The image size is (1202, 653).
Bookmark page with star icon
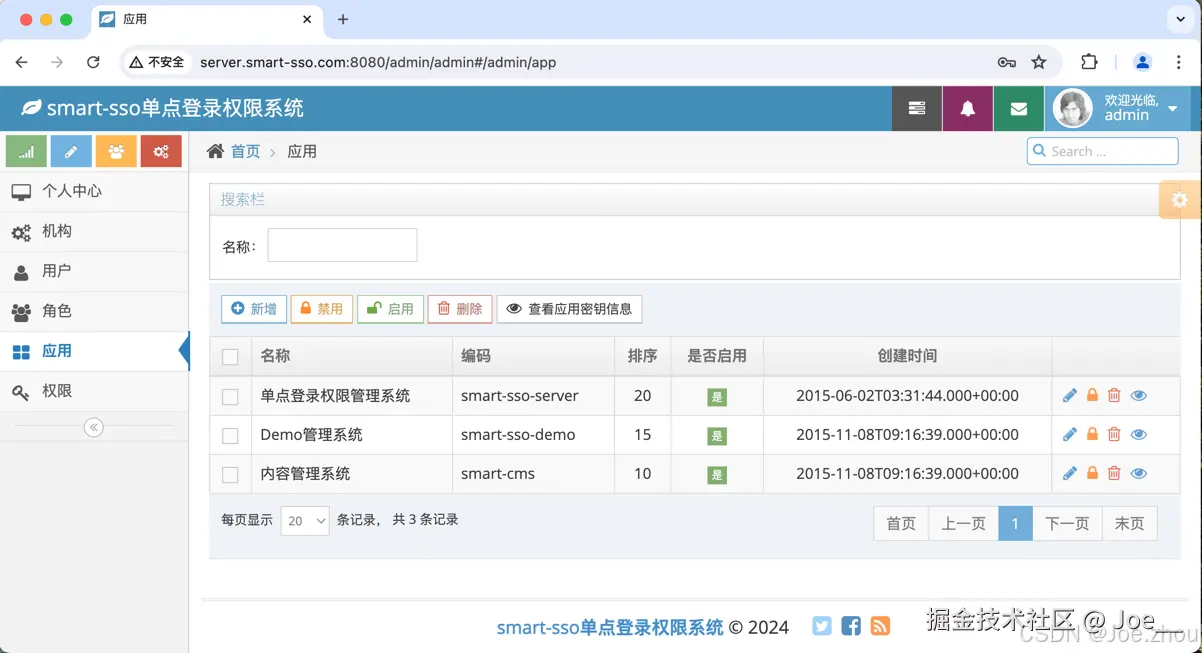[1039, 62]
